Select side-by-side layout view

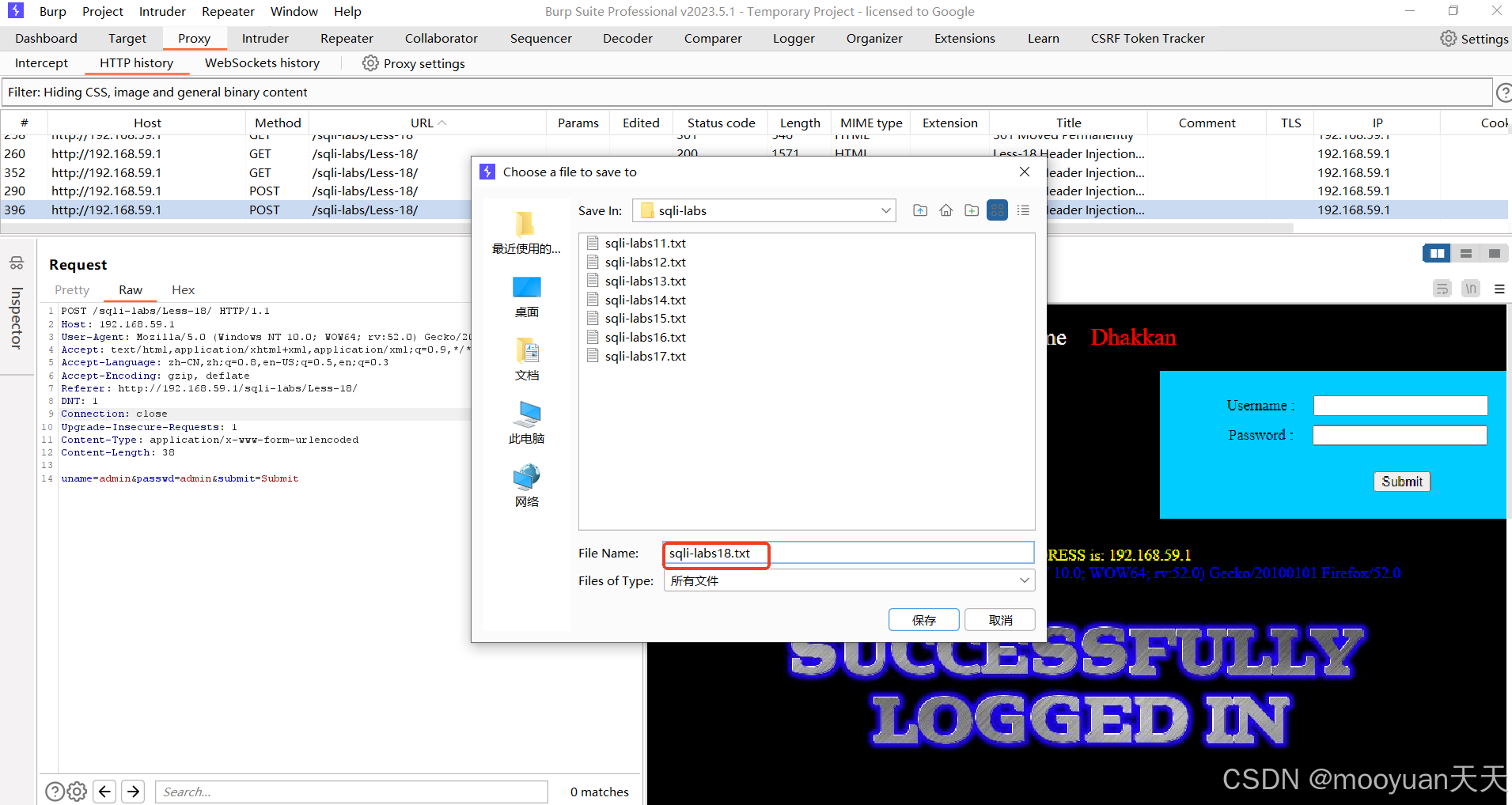pos(1438,253)
